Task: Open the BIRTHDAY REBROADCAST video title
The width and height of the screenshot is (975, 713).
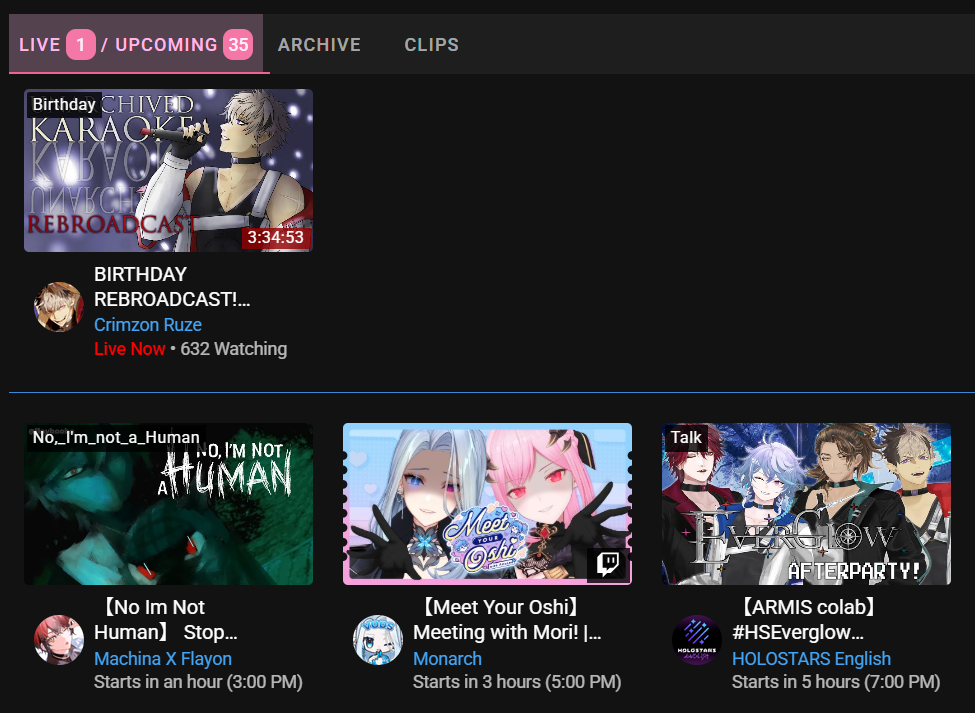Action: pyautogui.click(x=172, y=287)
